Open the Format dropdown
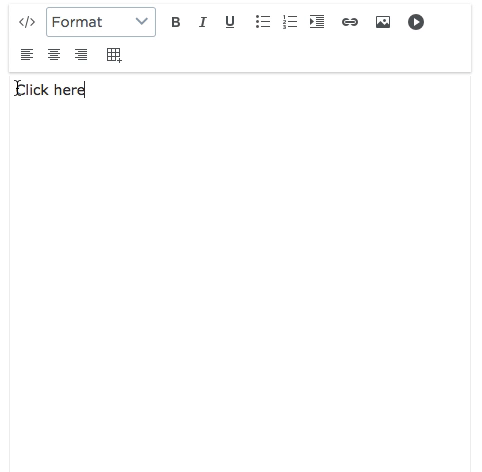Viewport: 482px width, 472px height. point(101,22)
